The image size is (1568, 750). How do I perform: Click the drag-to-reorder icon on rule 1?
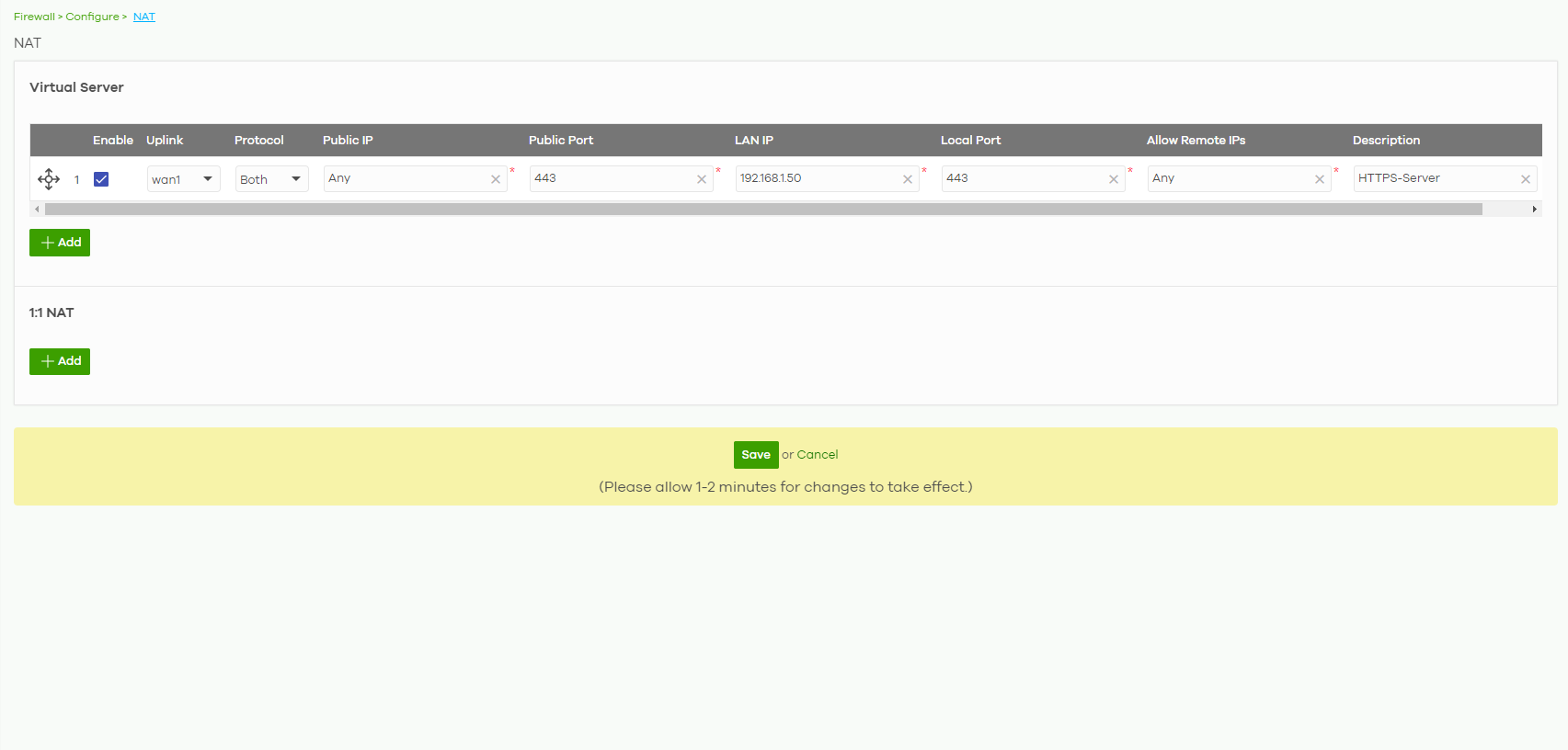49,179
